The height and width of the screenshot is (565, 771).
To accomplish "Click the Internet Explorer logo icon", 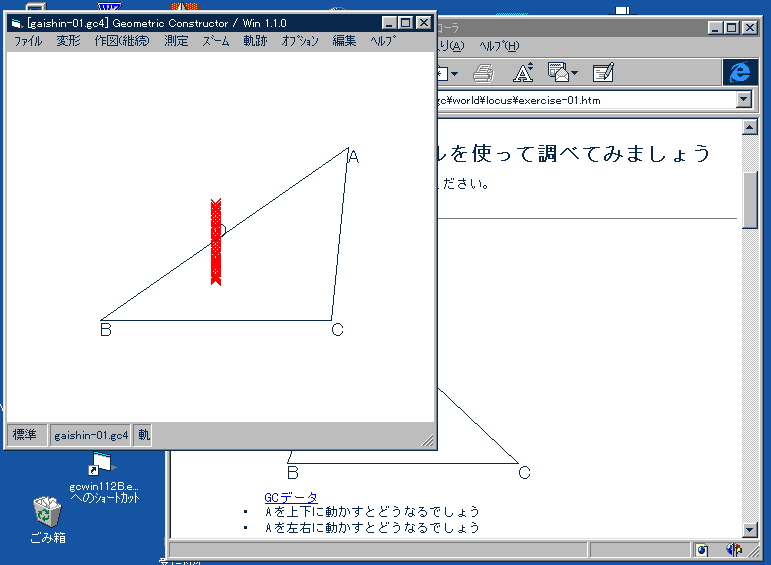I will pos(740,72).
